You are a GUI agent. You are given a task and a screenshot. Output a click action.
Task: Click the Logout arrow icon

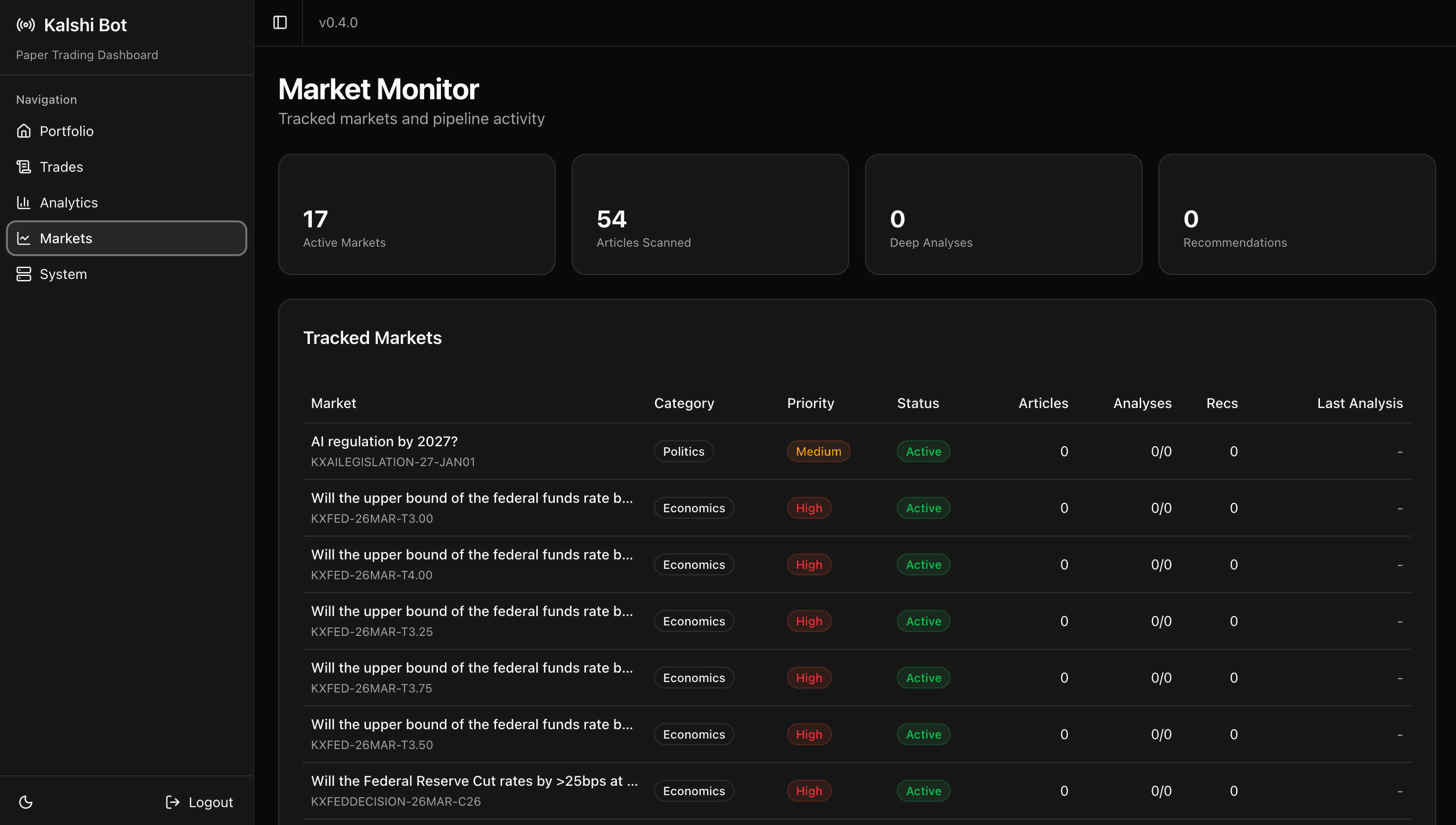click(172, 802)
